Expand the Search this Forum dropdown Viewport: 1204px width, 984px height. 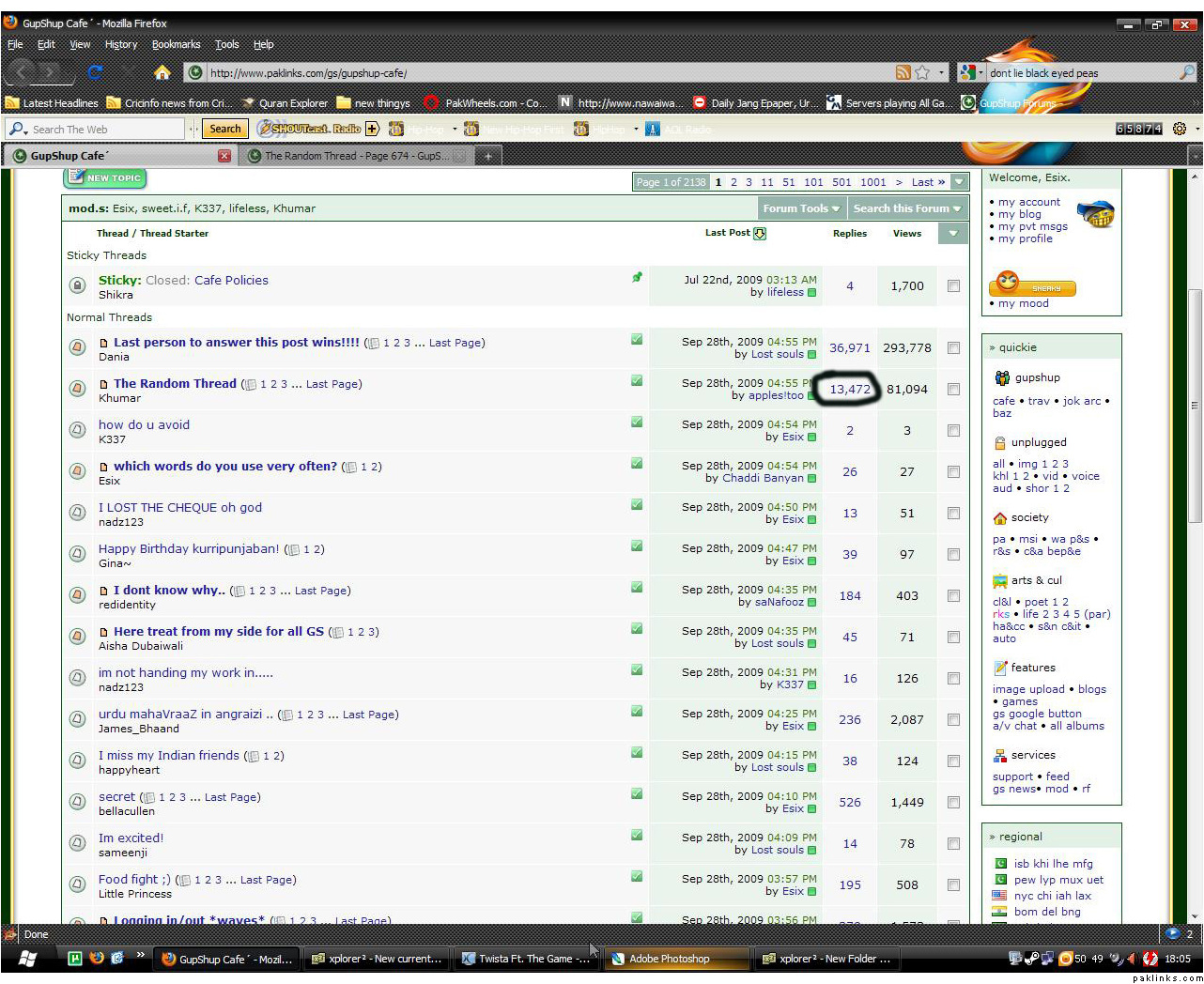point(906,208)
